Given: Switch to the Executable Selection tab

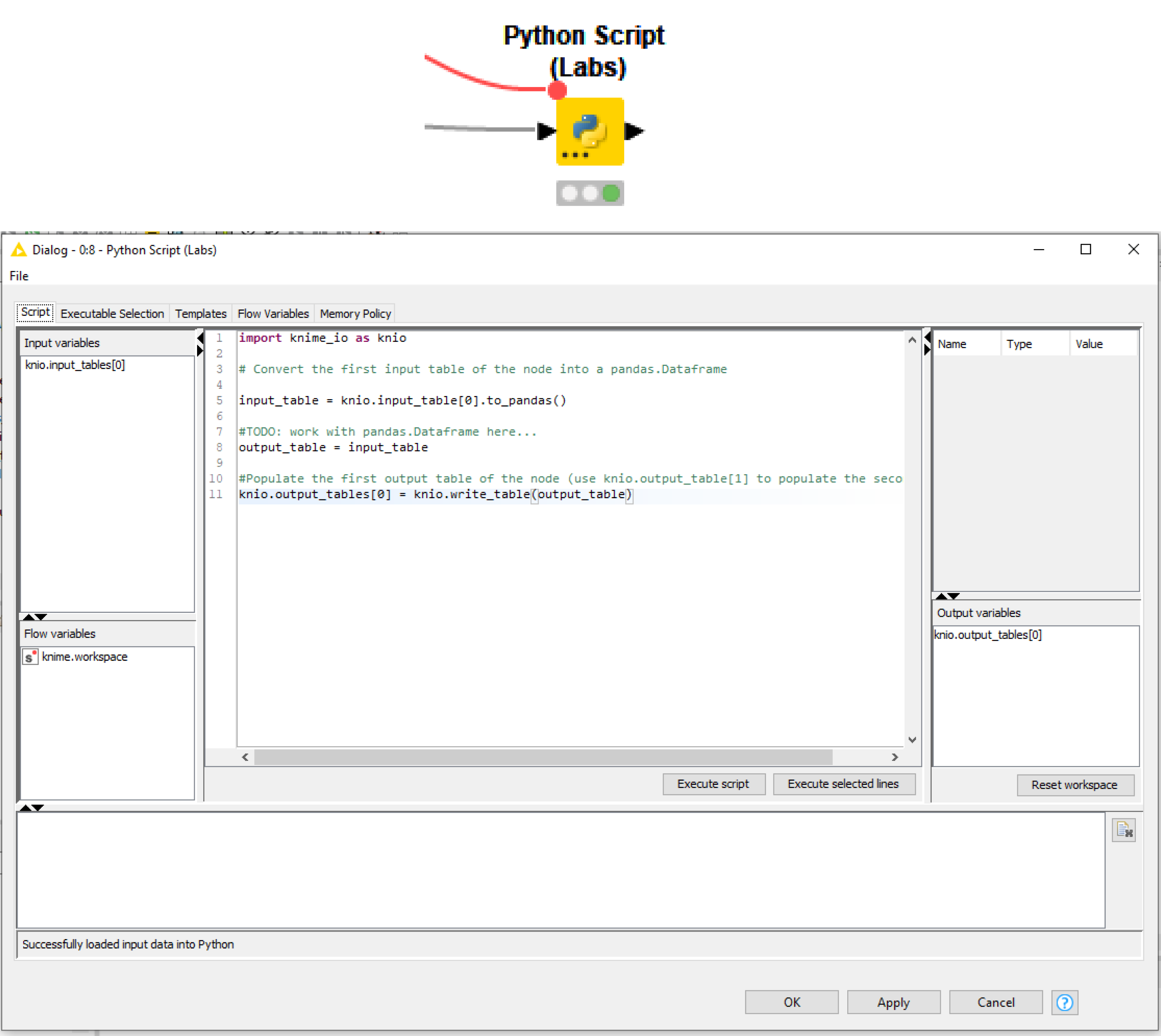Looking at the screenshot, I should click(112, 314).
